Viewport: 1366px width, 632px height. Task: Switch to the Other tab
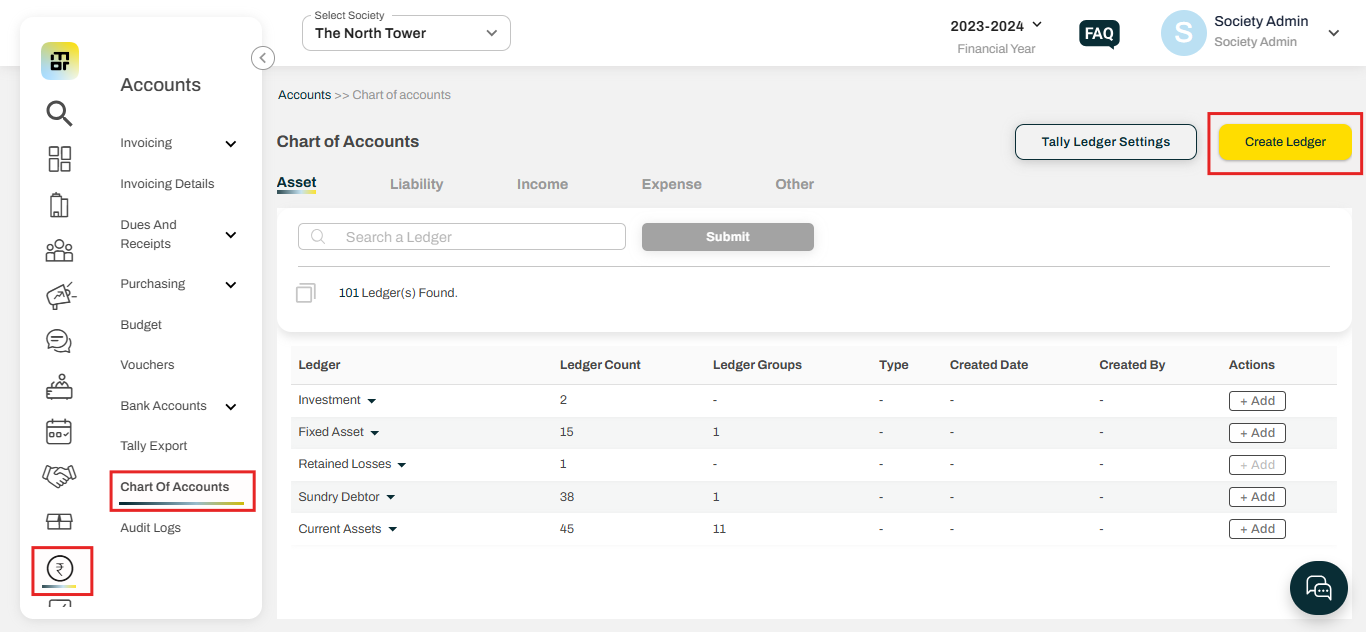coord(795,184)
